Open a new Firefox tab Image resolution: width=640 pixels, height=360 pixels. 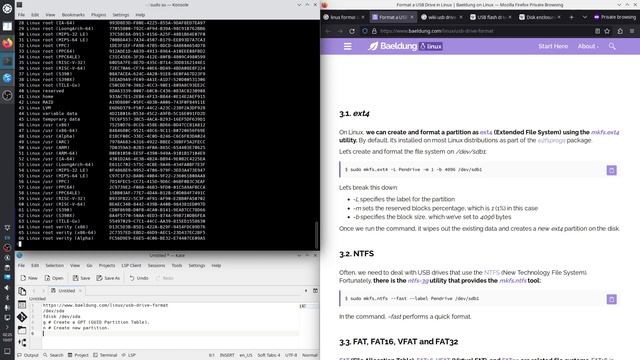pyautogui.click(x=571, y=17)
